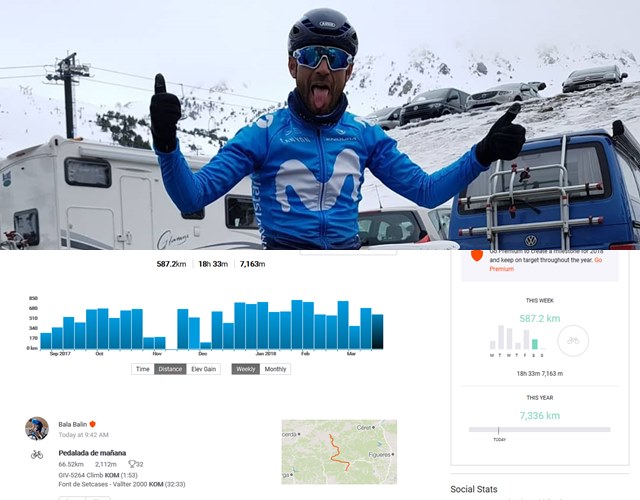The width and height of the screenshot is (640, 500).
Task: Select the Time chart toggle
Action: click(x=142, y=369)
